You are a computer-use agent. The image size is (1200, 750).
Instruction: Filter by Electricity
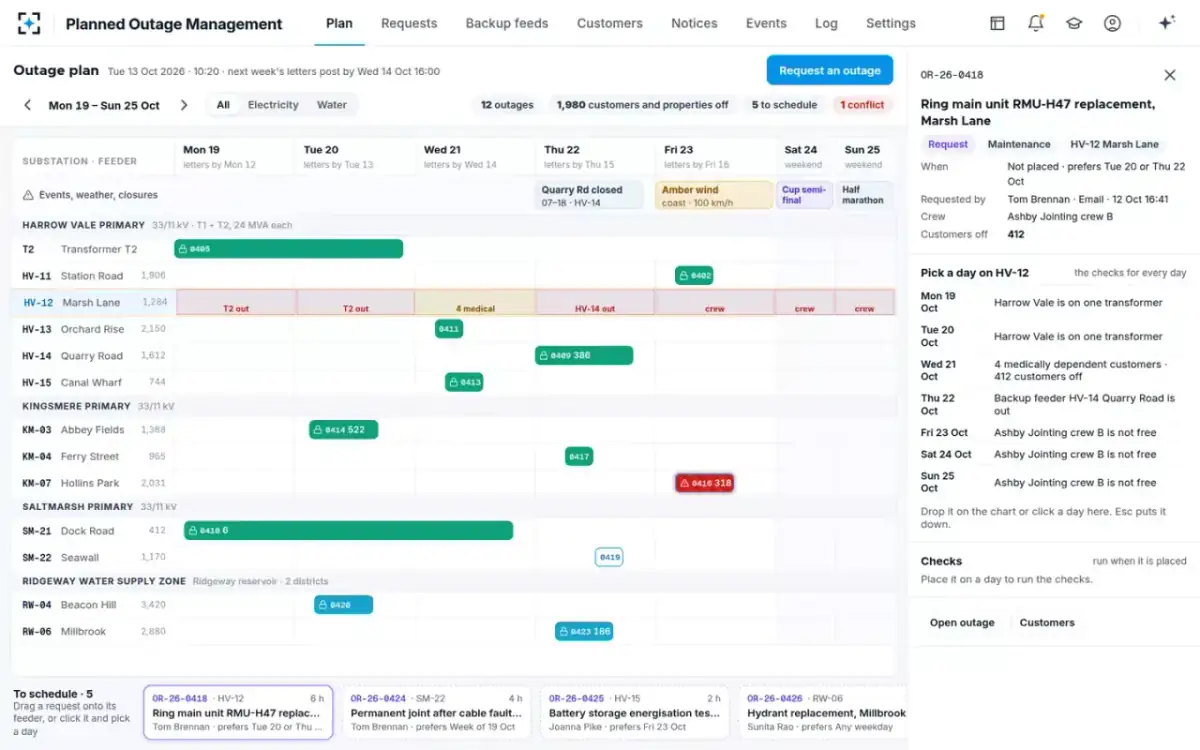273,105
